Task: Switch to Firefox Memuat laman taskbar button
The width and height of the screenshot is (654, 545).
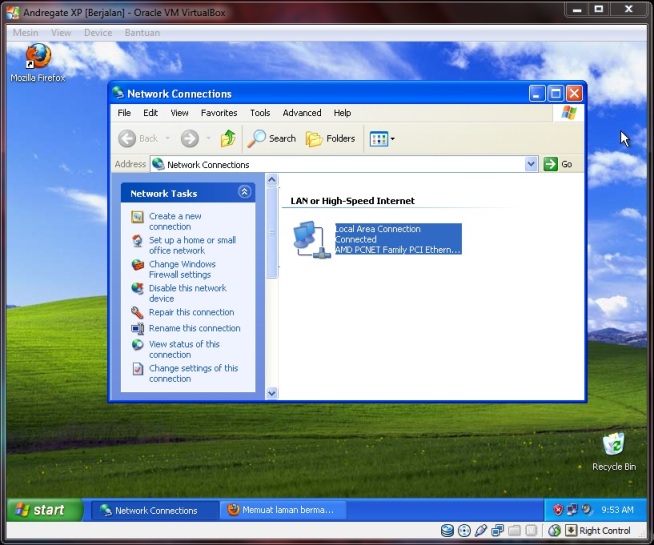Action: coord(283,510)
